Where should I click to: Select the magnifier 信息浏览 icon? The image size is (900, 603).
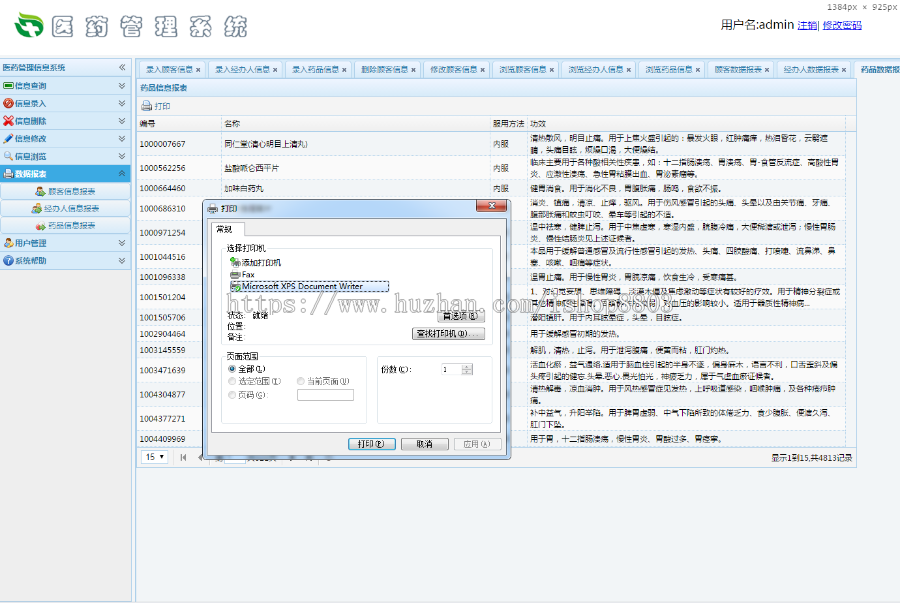click(x=8, y=155)
